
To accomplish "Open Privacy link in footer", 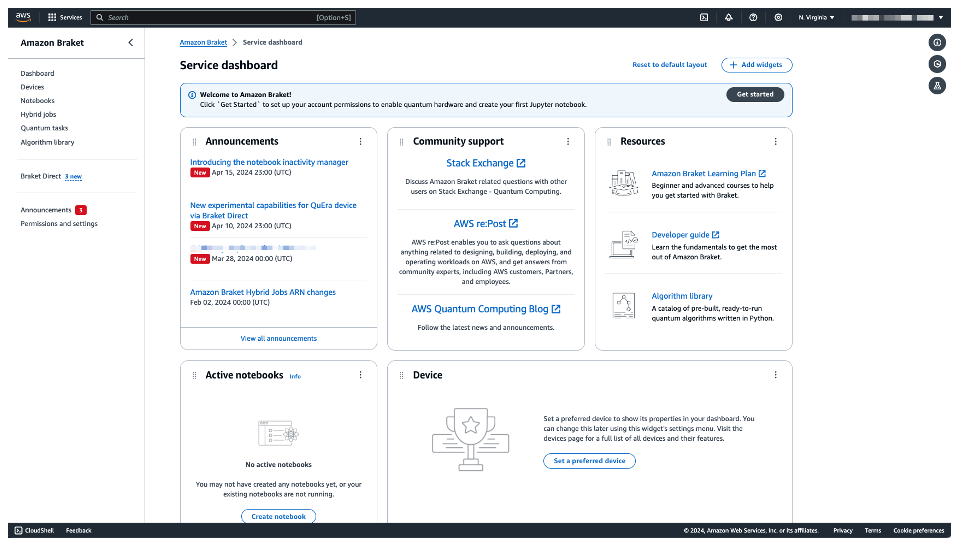I will click(x=843, y=530).
